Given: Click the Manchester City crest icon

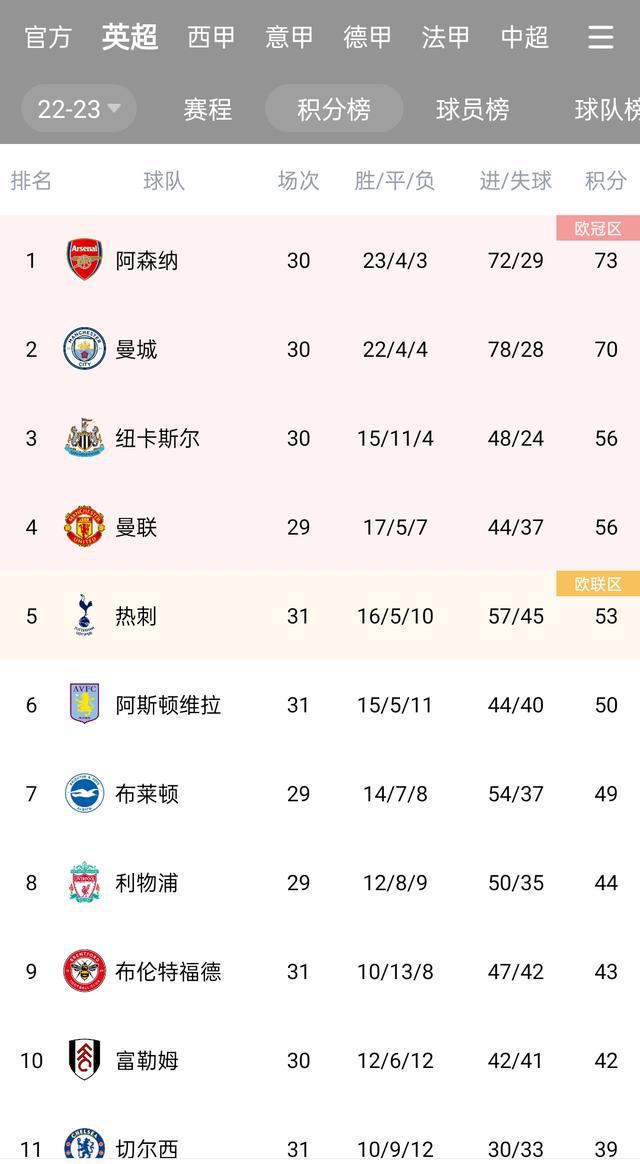Looking at the screenshot, I should coord(85,349).
